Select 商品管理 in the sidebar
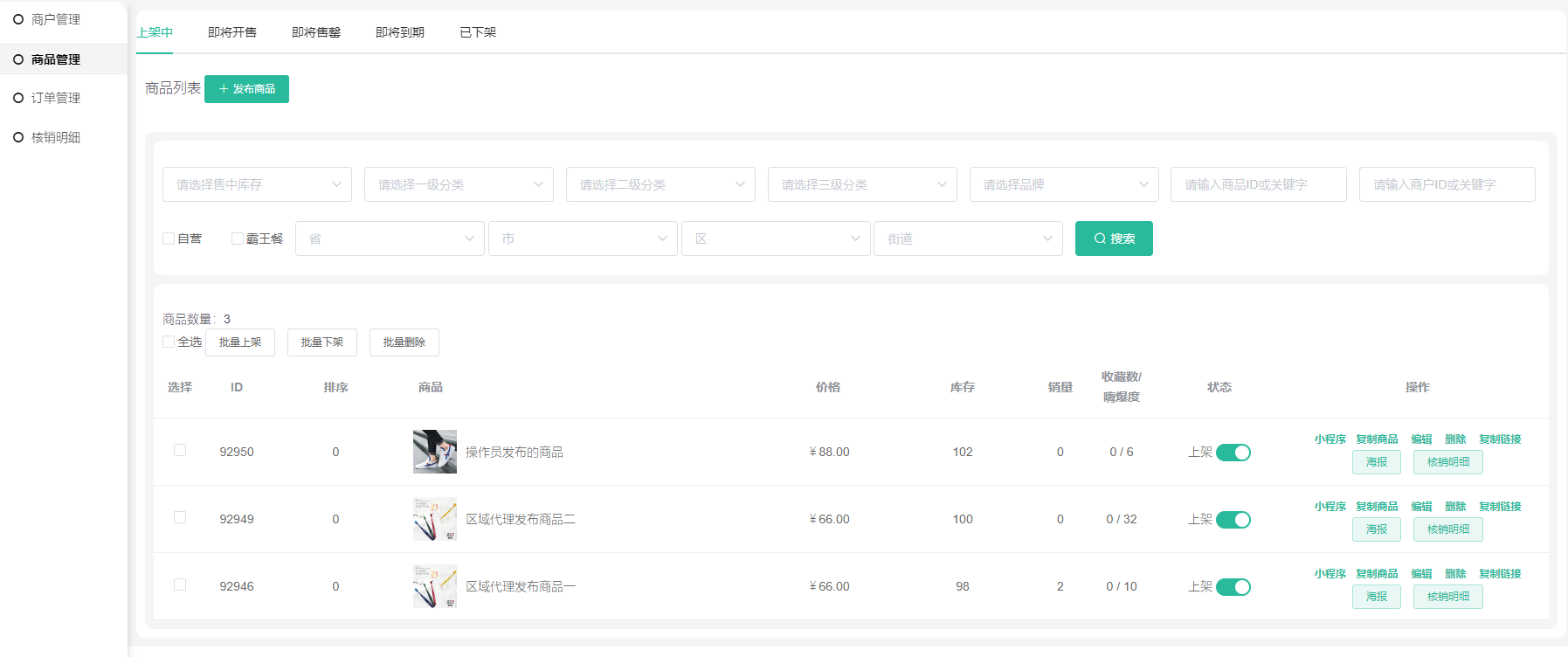 [55, 59]
